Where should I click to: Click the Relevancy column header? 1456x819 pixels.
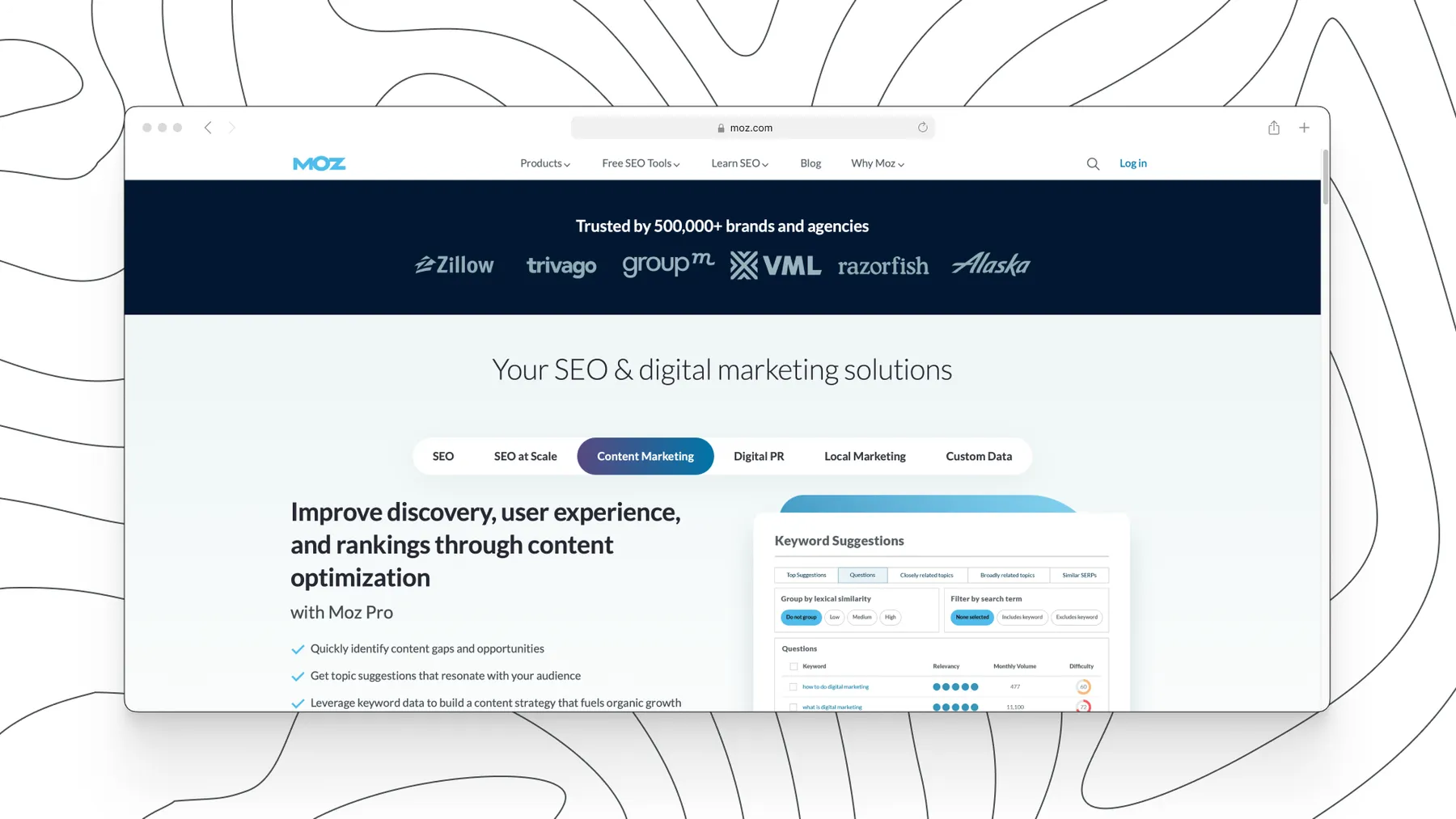click(x=946, y=666)
